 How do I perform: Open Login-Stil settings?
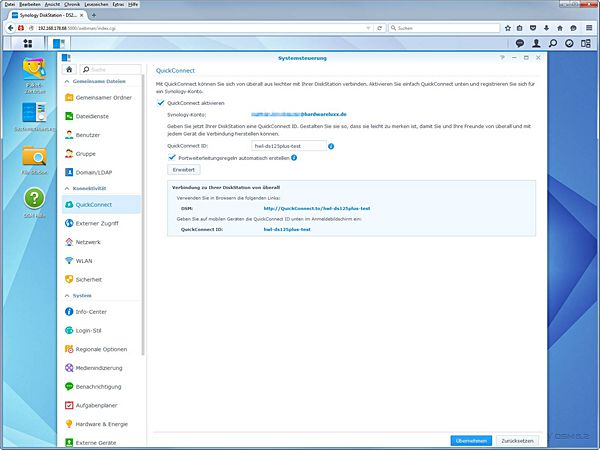(x=101, y=331)
